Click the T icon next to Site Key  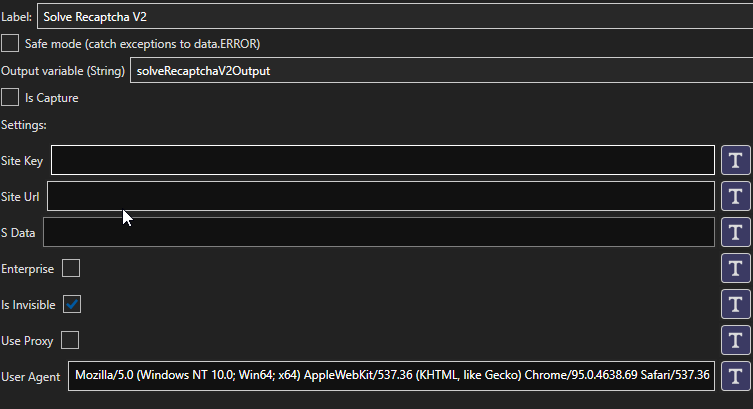click(x=736, y=160)
